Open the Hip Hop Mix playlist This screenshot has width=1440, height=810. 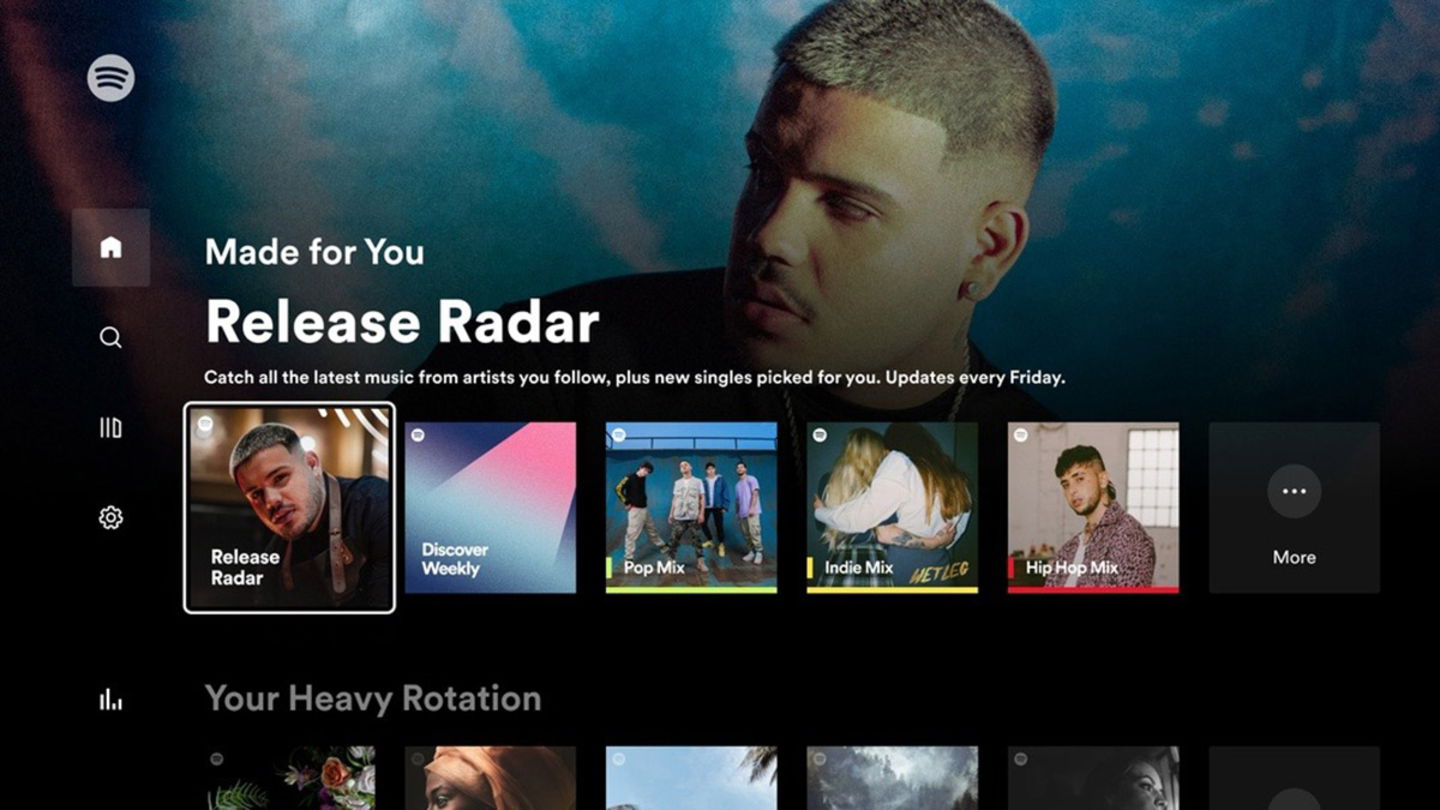tap(1093, 507)
